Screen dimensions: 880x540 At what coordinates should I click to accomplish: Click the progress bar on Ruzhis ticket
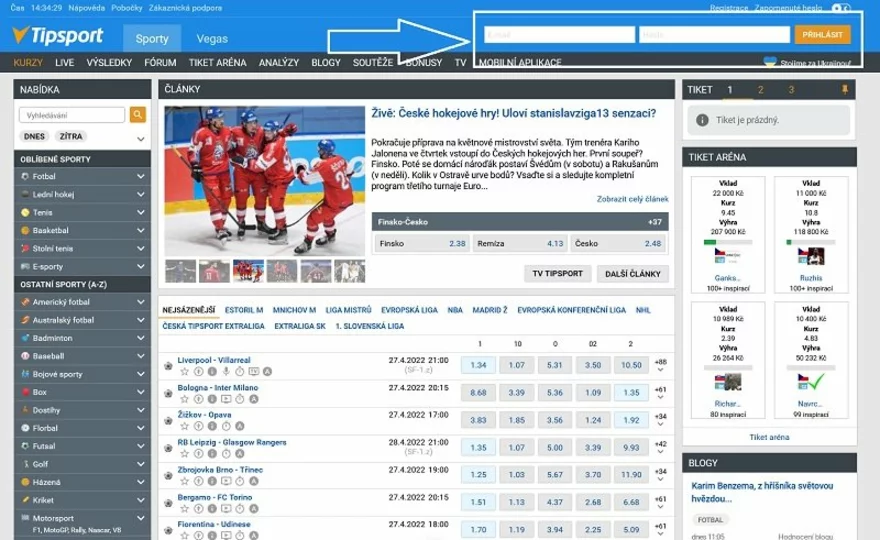811,242
